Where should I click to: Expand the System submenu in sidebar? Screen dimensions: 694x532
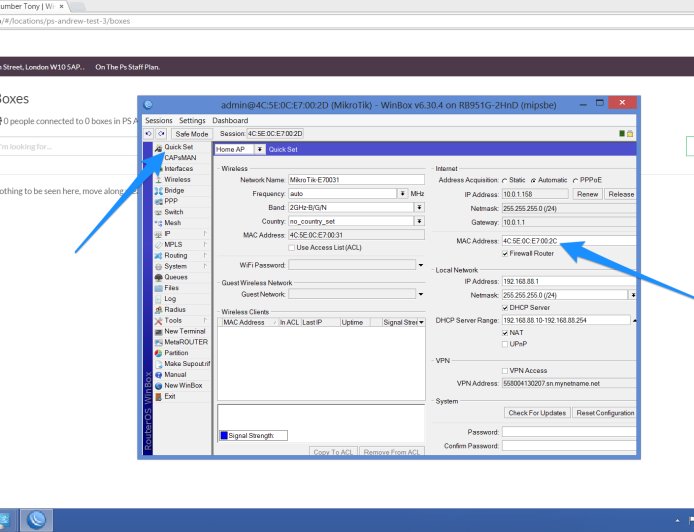(205, 266)
